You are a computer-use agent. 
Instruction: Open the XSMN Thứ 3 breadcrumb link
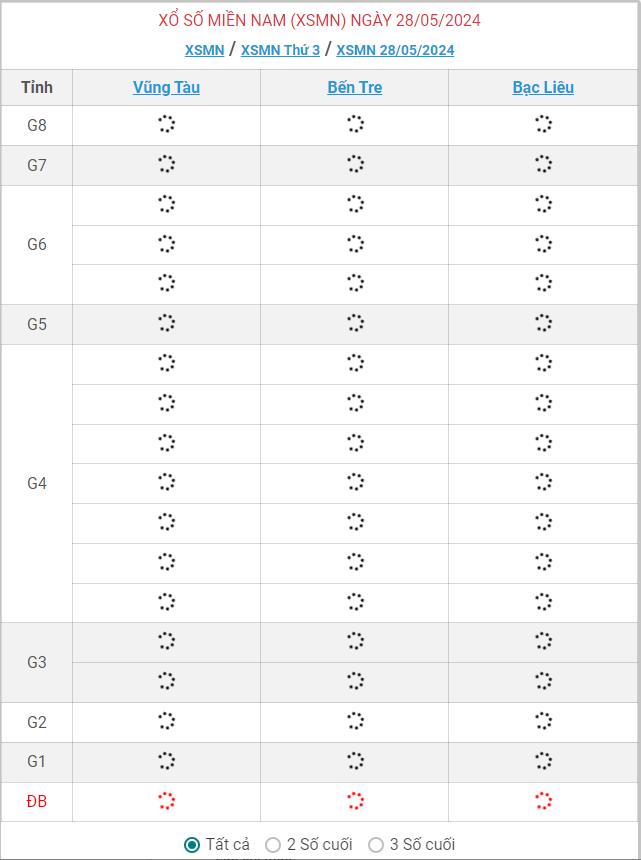(x=280, y=50)
